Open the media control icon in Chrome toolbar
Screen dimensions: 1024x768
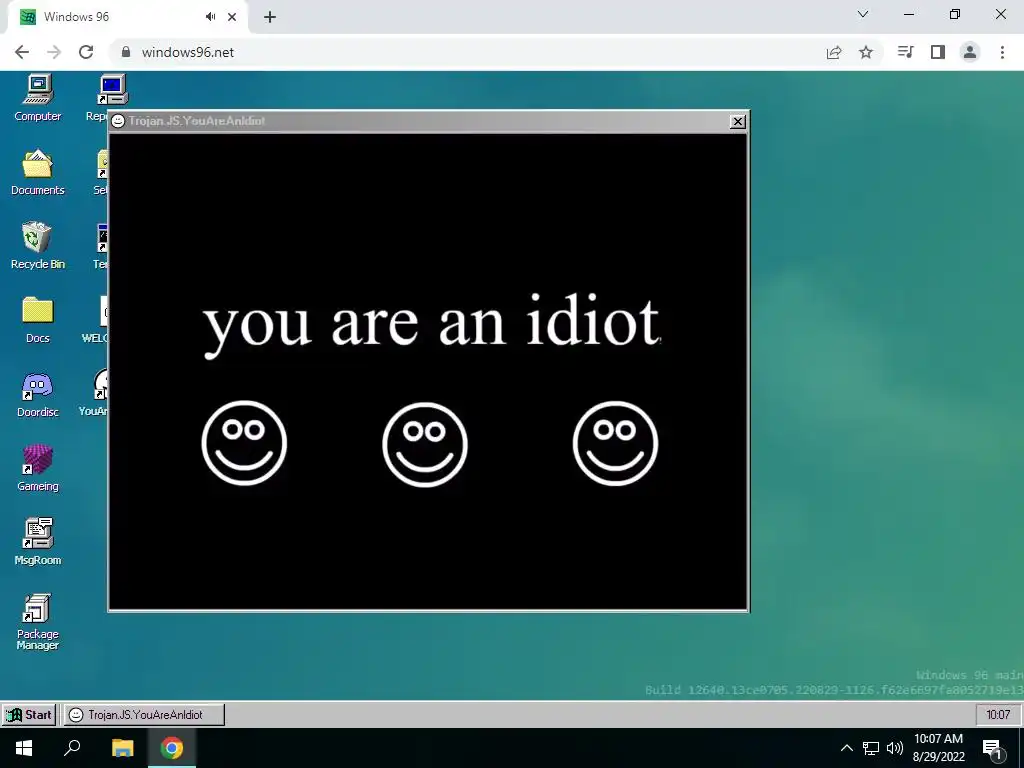(905, 52)
